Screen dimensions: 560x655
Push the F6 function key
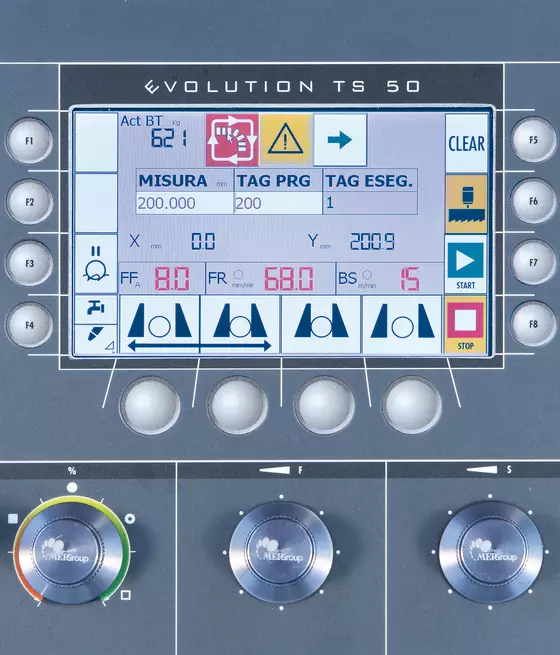[533, 201]
